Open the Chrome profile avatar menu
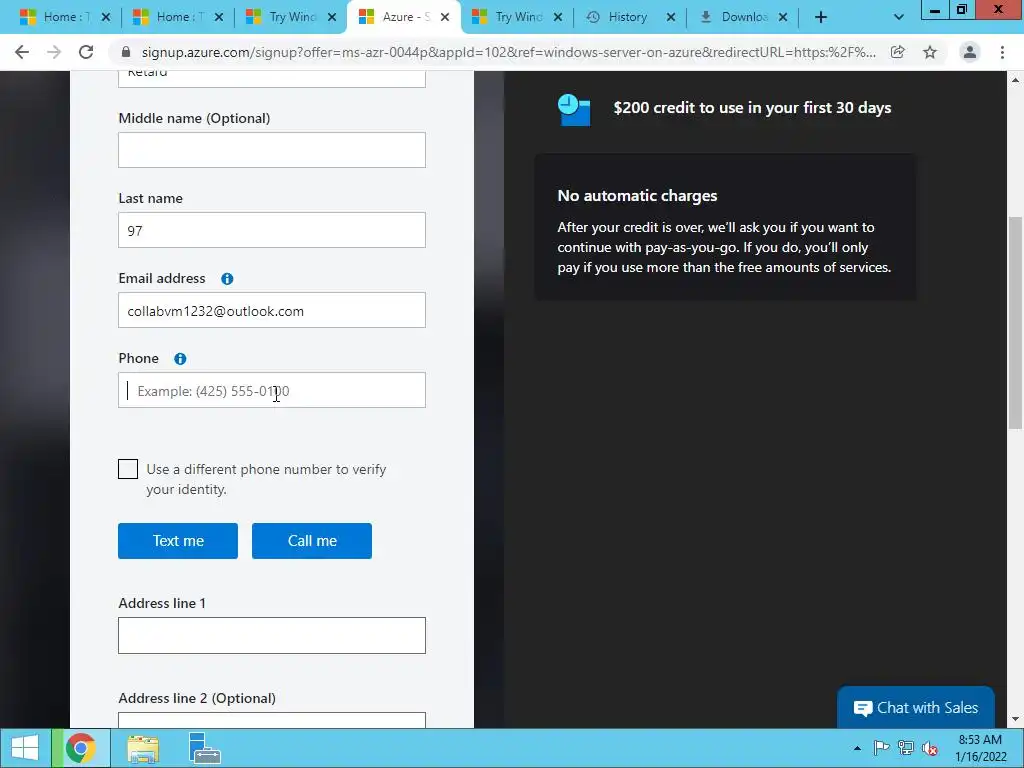 970,52
